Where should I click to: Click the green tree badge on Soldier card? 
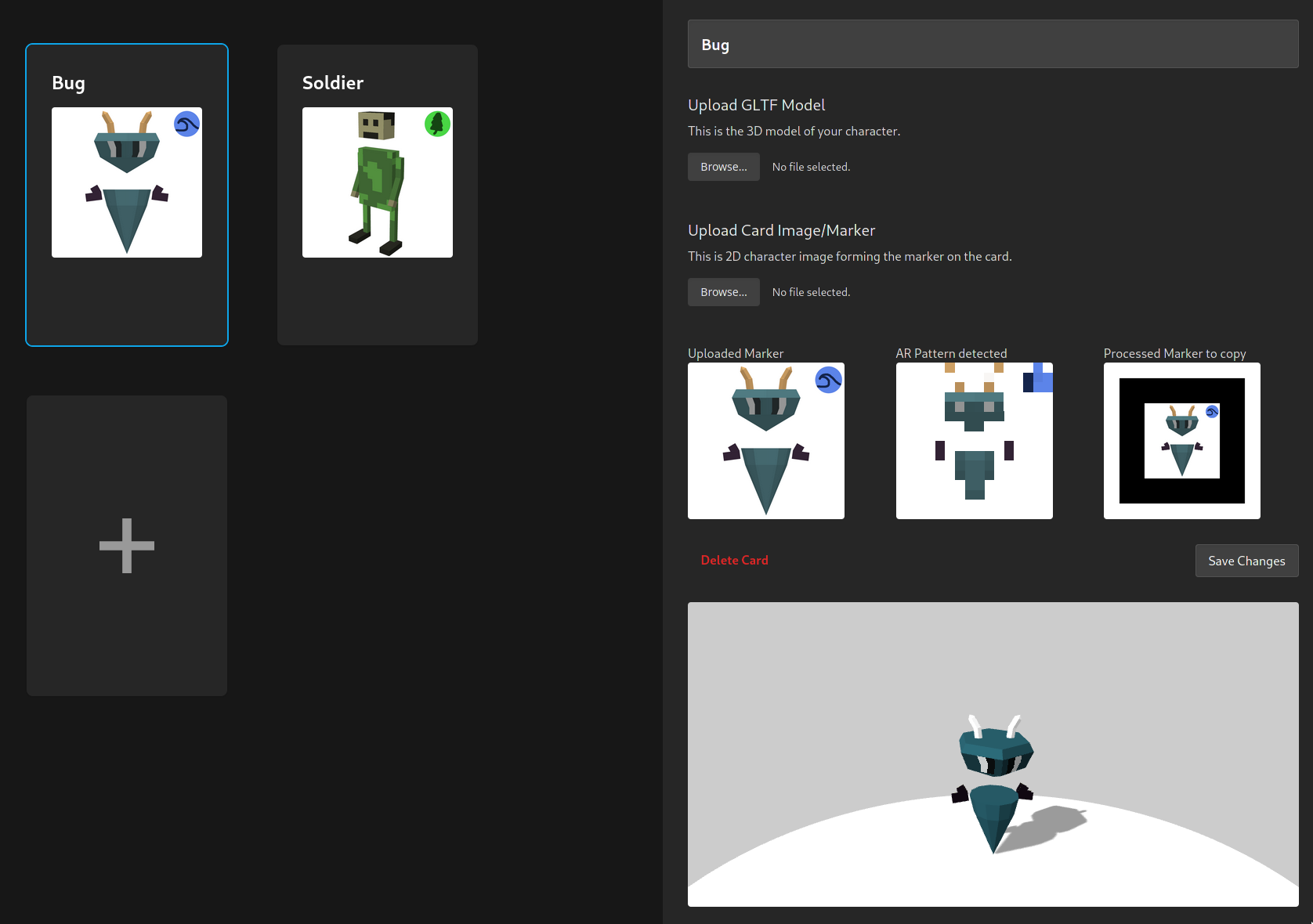point(438,124)
